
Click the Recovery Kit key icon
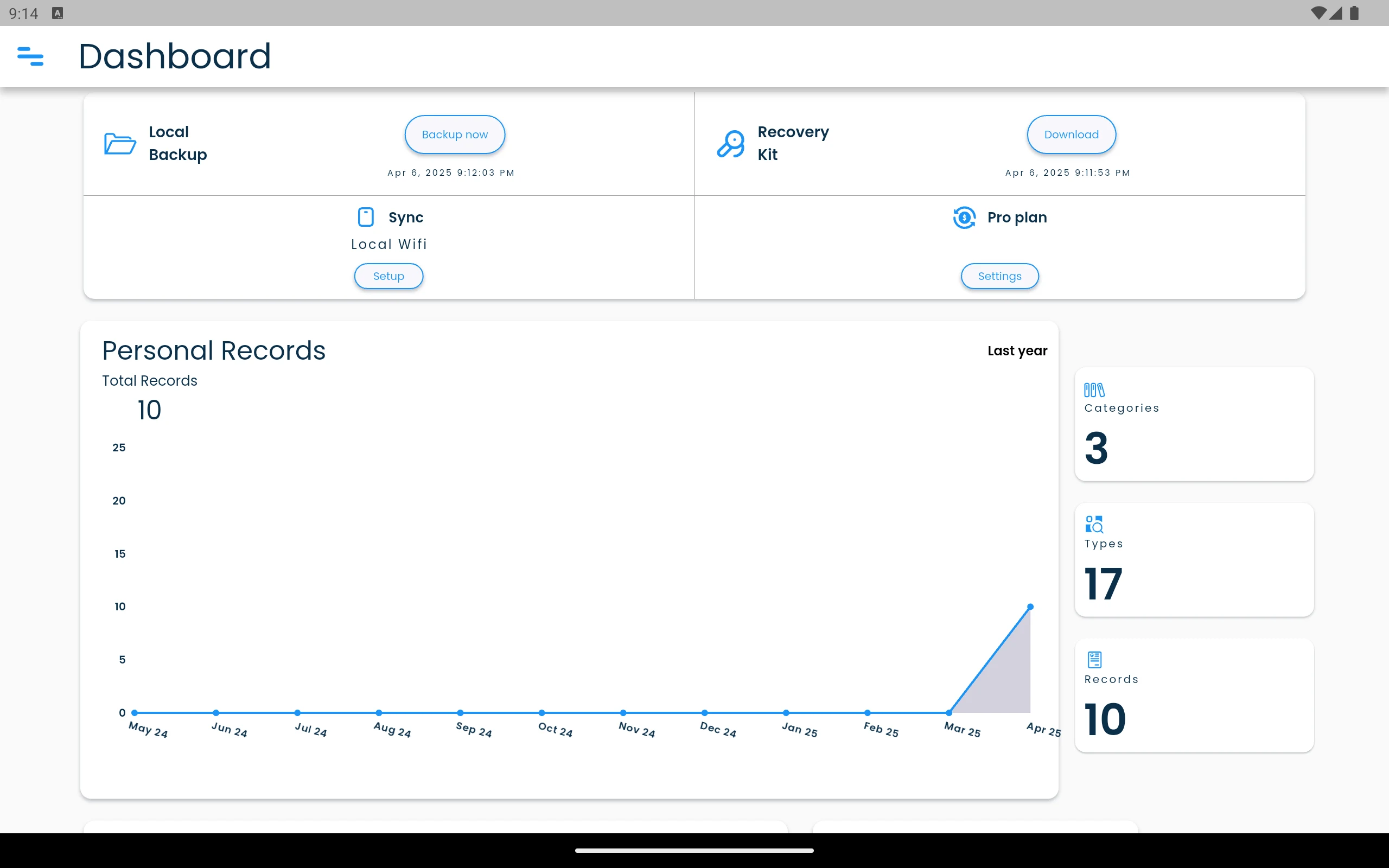[x=731, y=144]
